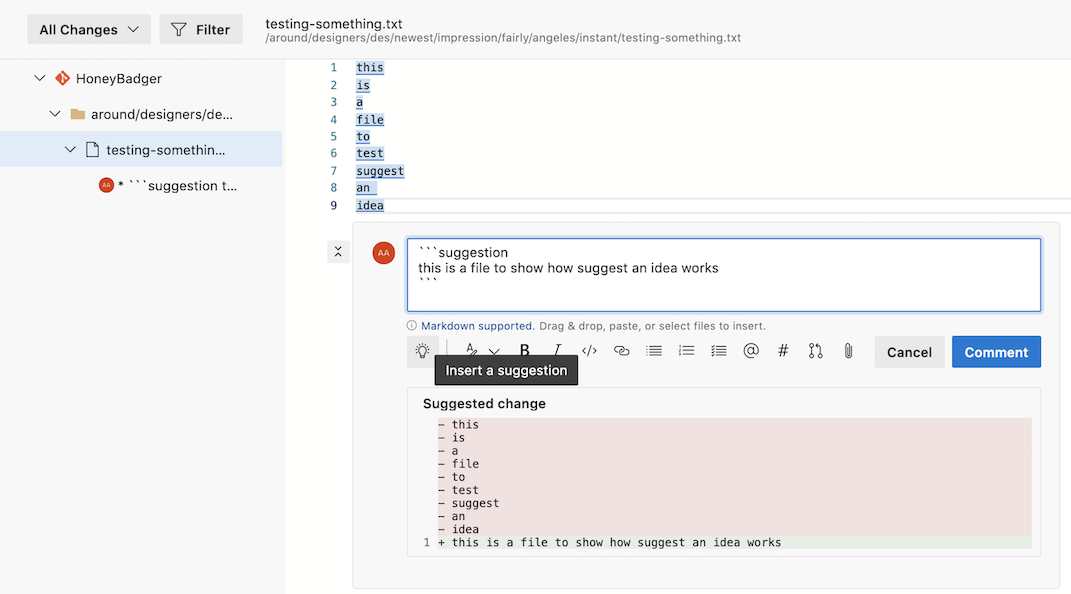Open the All Changes dropdown
Screen dimensions: 1071x594
point(89,30)
